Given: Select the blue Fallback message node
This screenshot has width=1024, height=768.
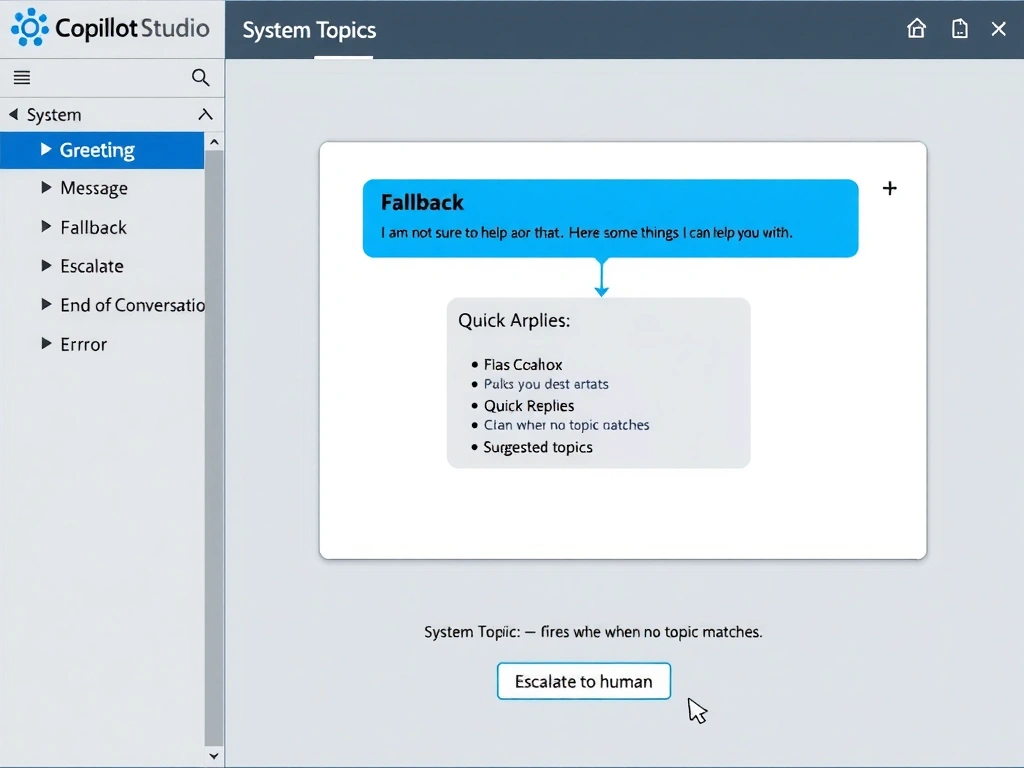Looking at the screenshot, I should pyautogui.click(x=611, y=218).
